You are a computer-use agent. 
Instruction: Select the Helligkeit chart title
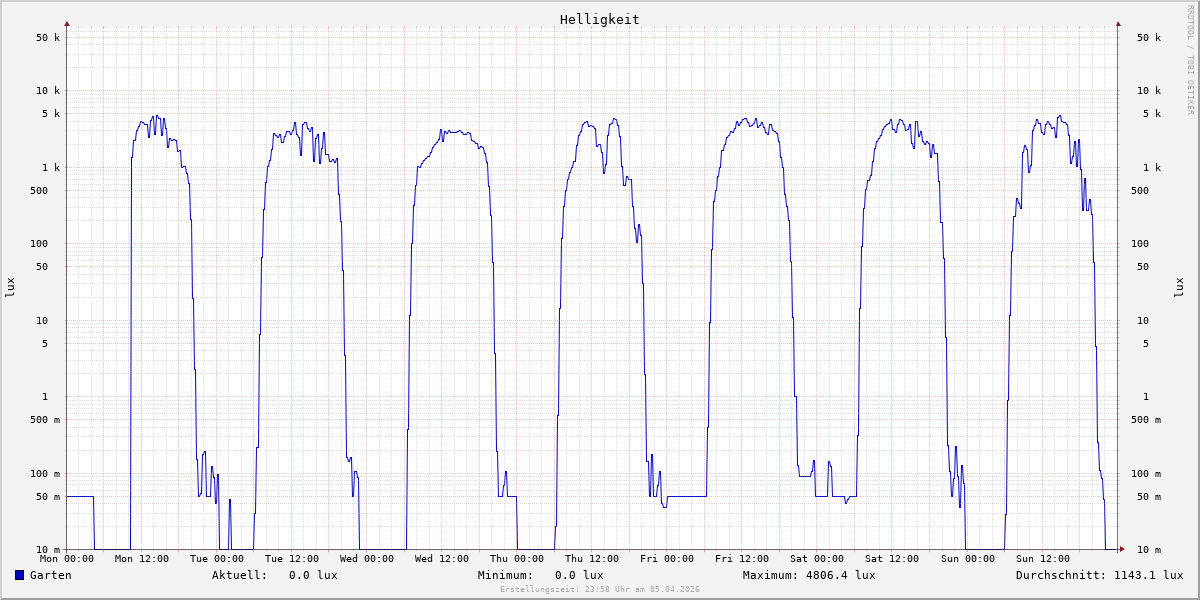[x=599, y=19]
